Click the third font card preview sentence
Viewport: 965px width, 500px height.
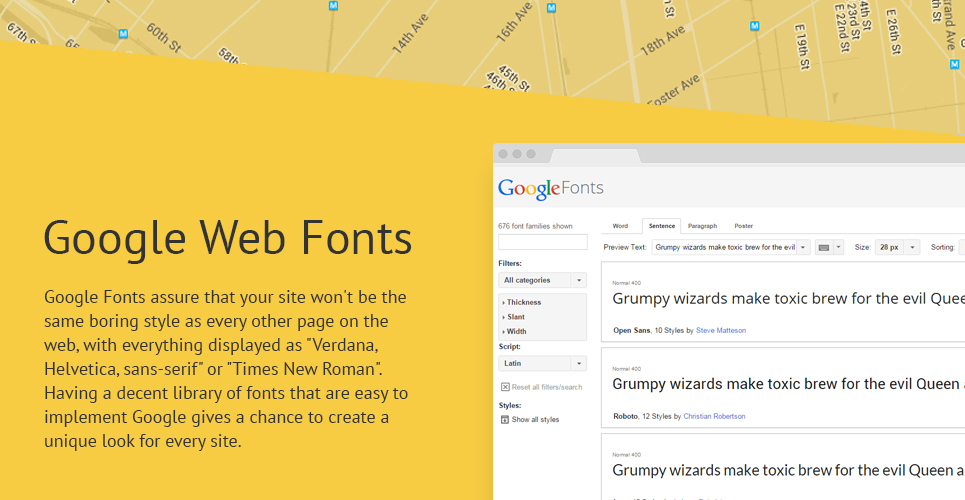[x=788, y=470]
